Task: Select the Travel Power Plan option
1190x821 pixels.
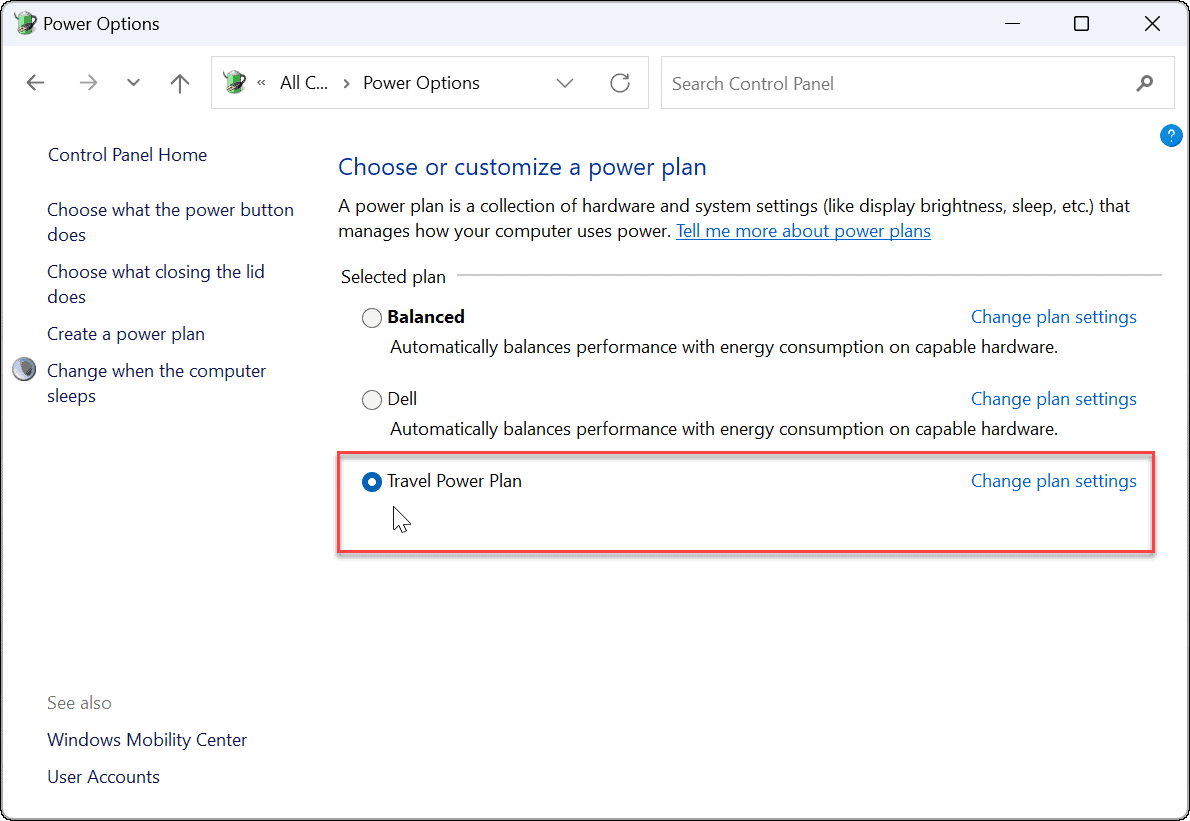Action: click(371, 481)
